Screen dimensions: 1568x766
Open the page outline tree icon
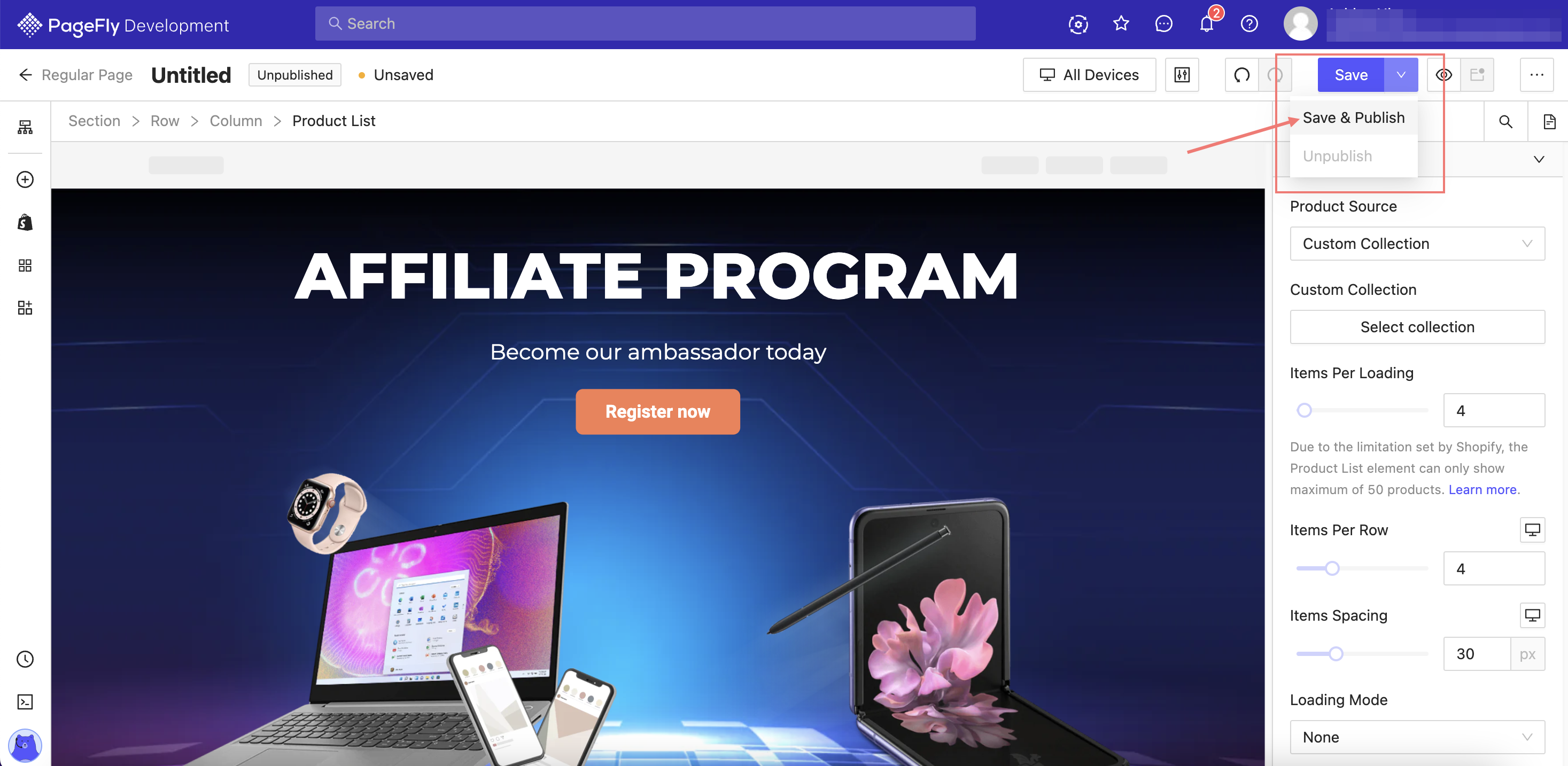tap(25, 127)
